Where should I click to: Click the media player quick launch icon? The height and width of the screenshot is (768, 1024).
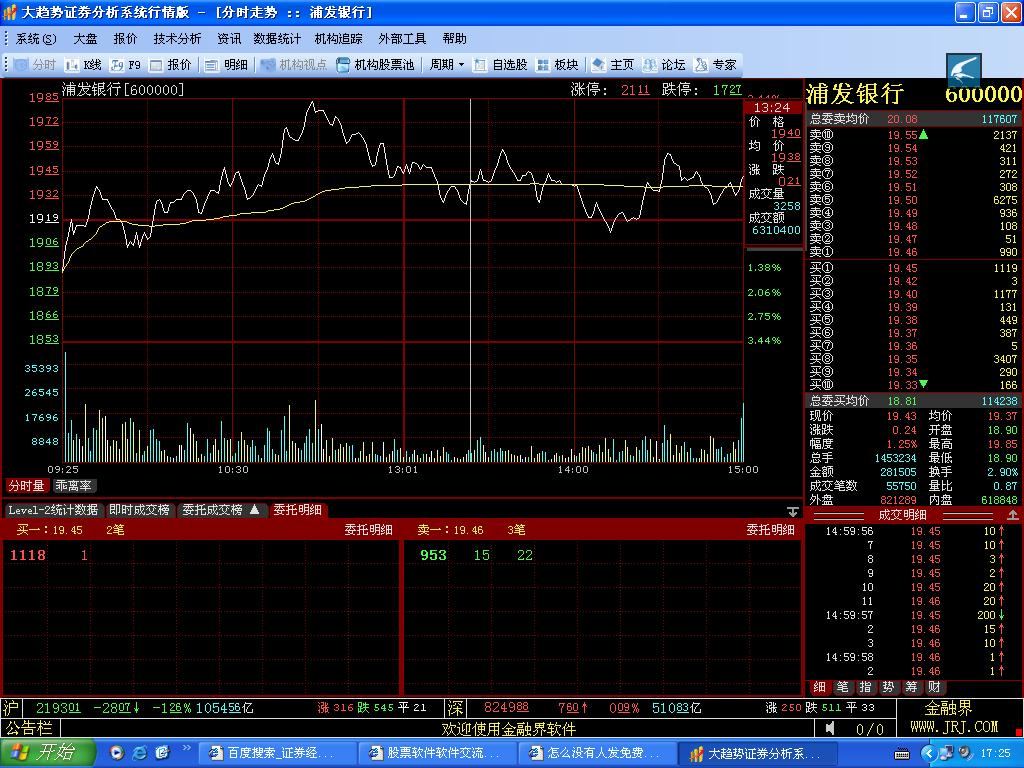coord(117,753)
